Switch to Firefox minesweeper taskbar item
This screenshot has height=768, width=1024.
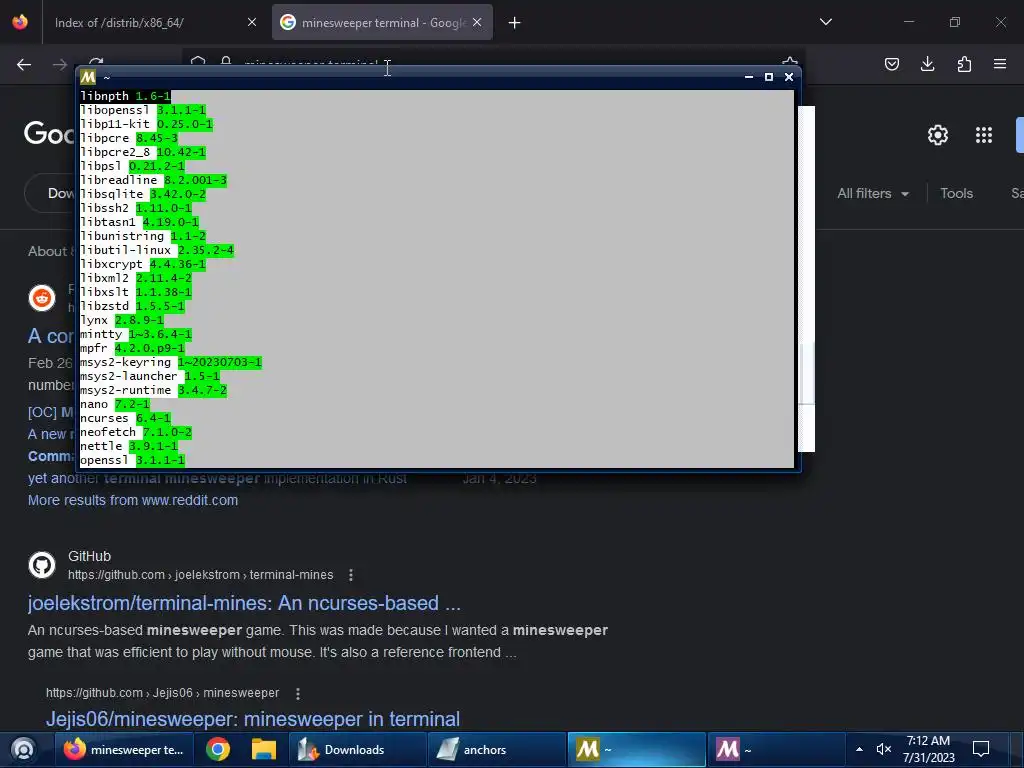[124, 750]
